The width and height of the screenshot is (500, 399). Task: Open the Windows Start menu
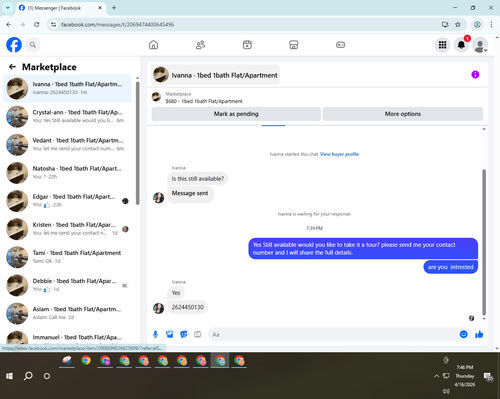click(9, 376)
